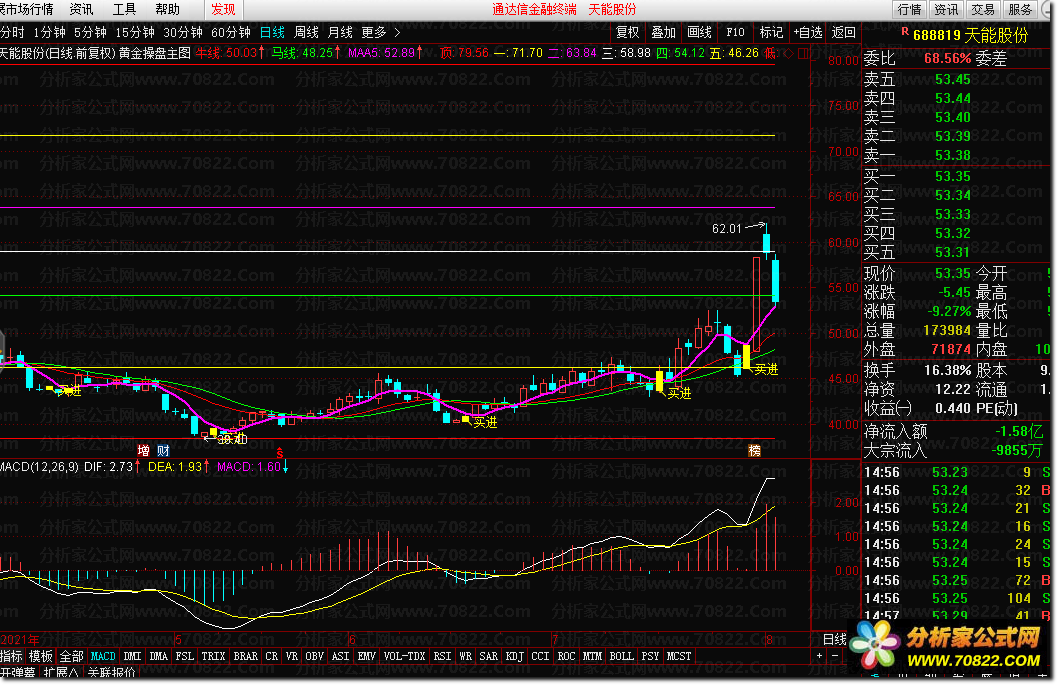Screen dimensions: 1059x685
Task: Click the 叠加 overlay button
Action: [x=663, y=32]
